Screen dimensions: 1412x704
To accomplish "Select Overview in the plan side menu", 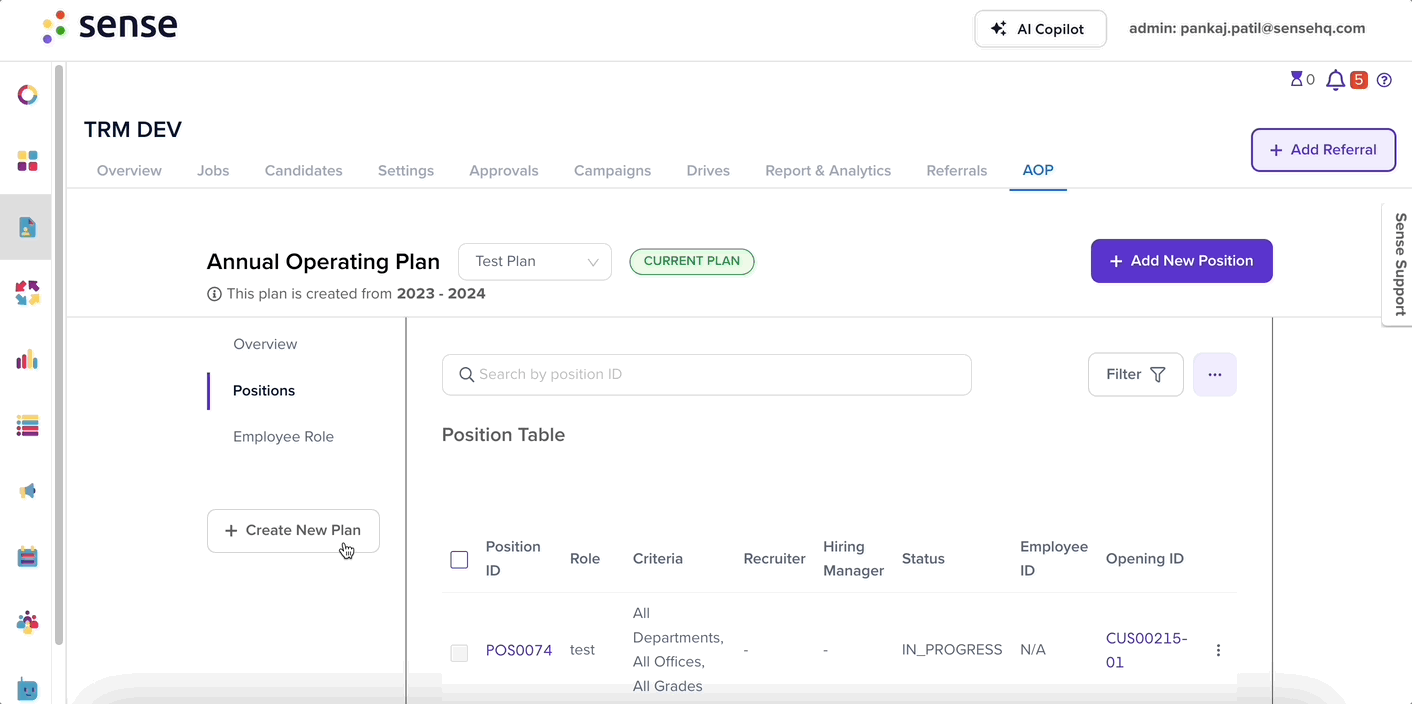I will [x=265, y=344].
